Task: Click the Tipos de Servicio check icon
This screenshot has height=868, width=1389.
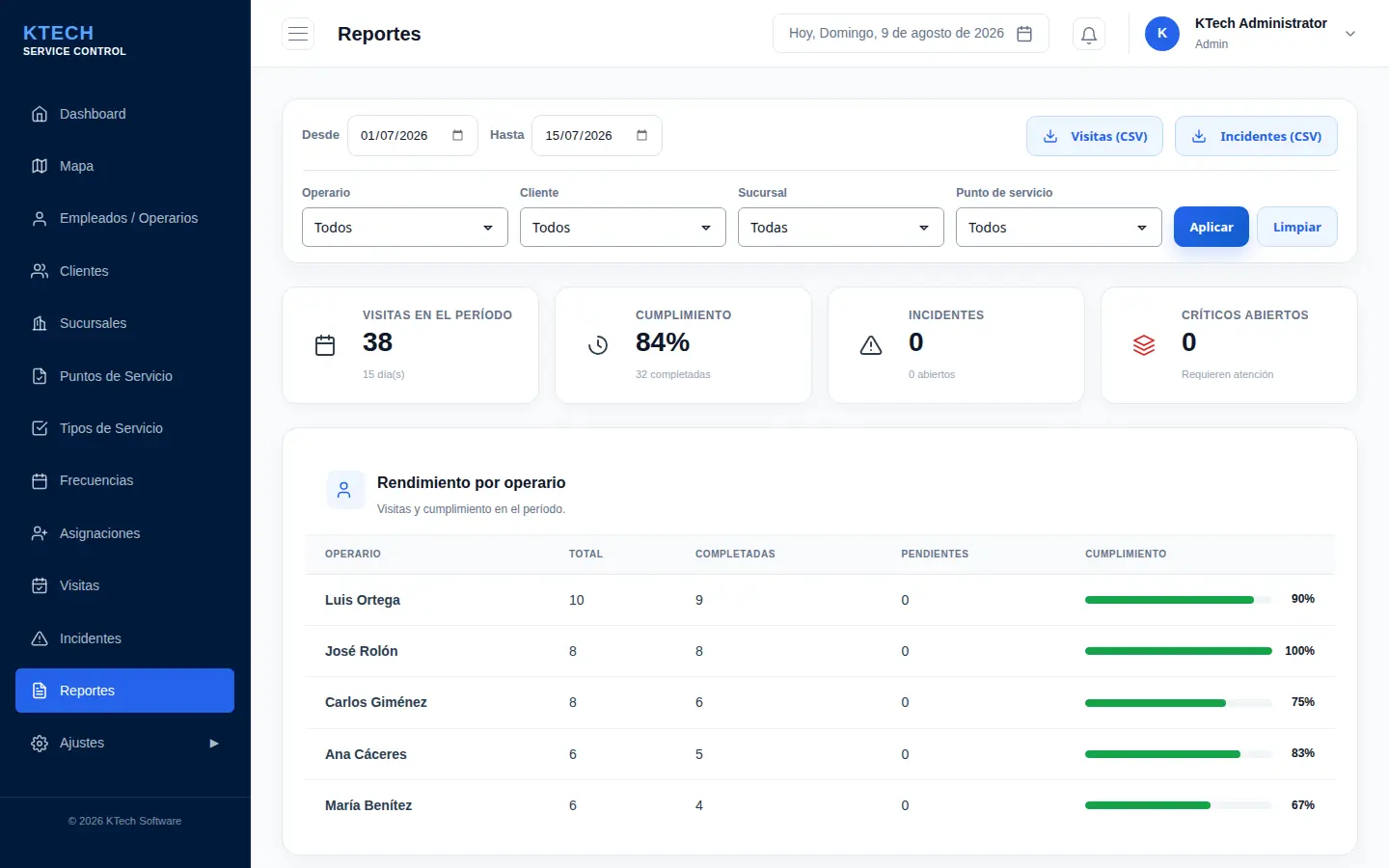Action: tap(40, 428)
